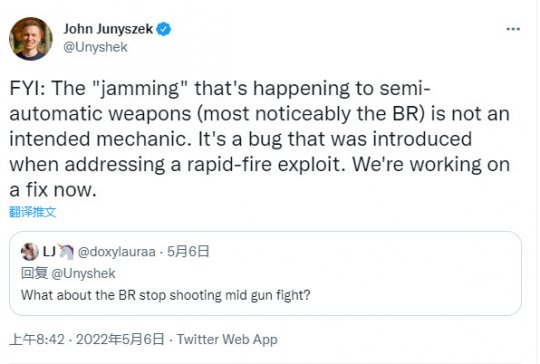Click the 上午8:42 · 2022年5月6日 timestamp
This screenshot has width=540, height=364.
click(87, 340)
